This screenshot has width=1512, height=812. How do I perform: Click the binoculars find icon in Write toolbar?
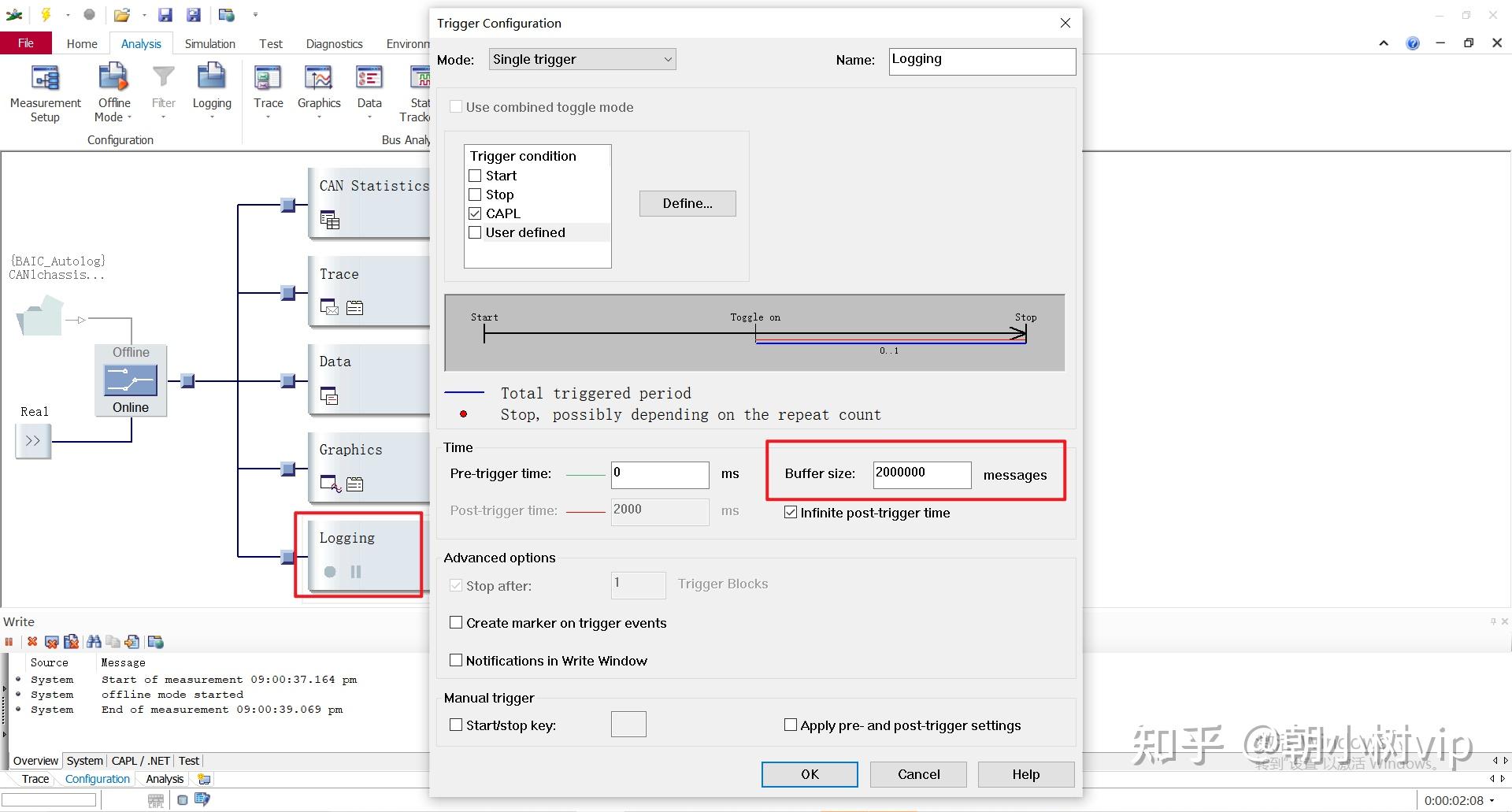point(94,642)
